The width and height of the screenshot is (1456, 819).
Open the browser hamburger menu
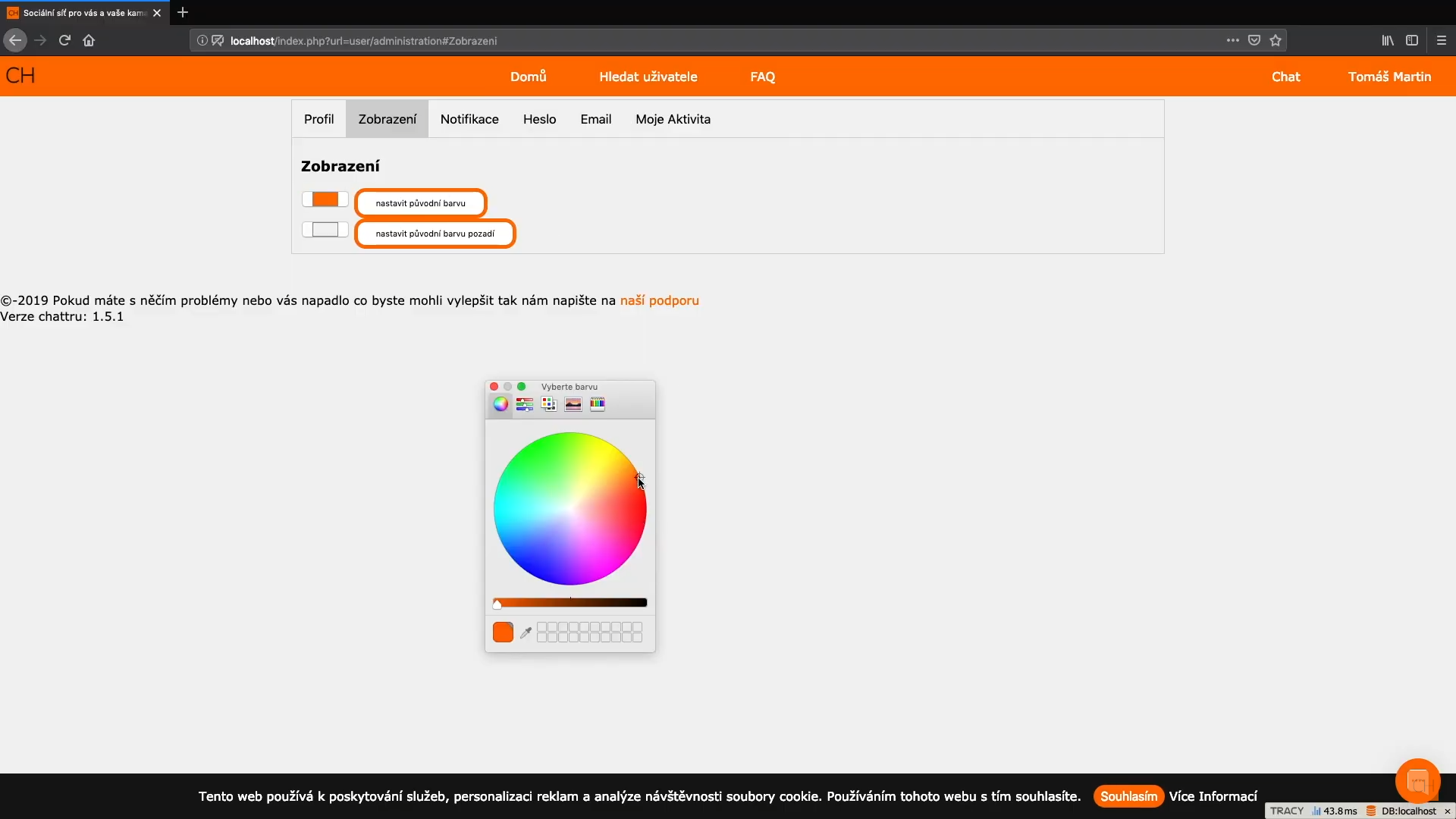(1442, 41)
